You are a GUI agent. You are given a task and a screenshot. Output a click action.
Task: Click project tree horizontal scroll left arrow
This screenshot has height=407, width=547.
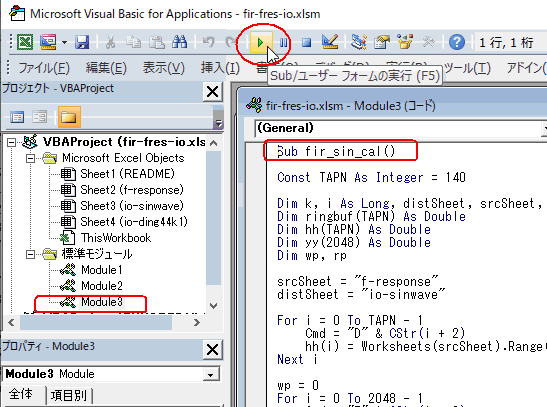[x=11, y=323]
